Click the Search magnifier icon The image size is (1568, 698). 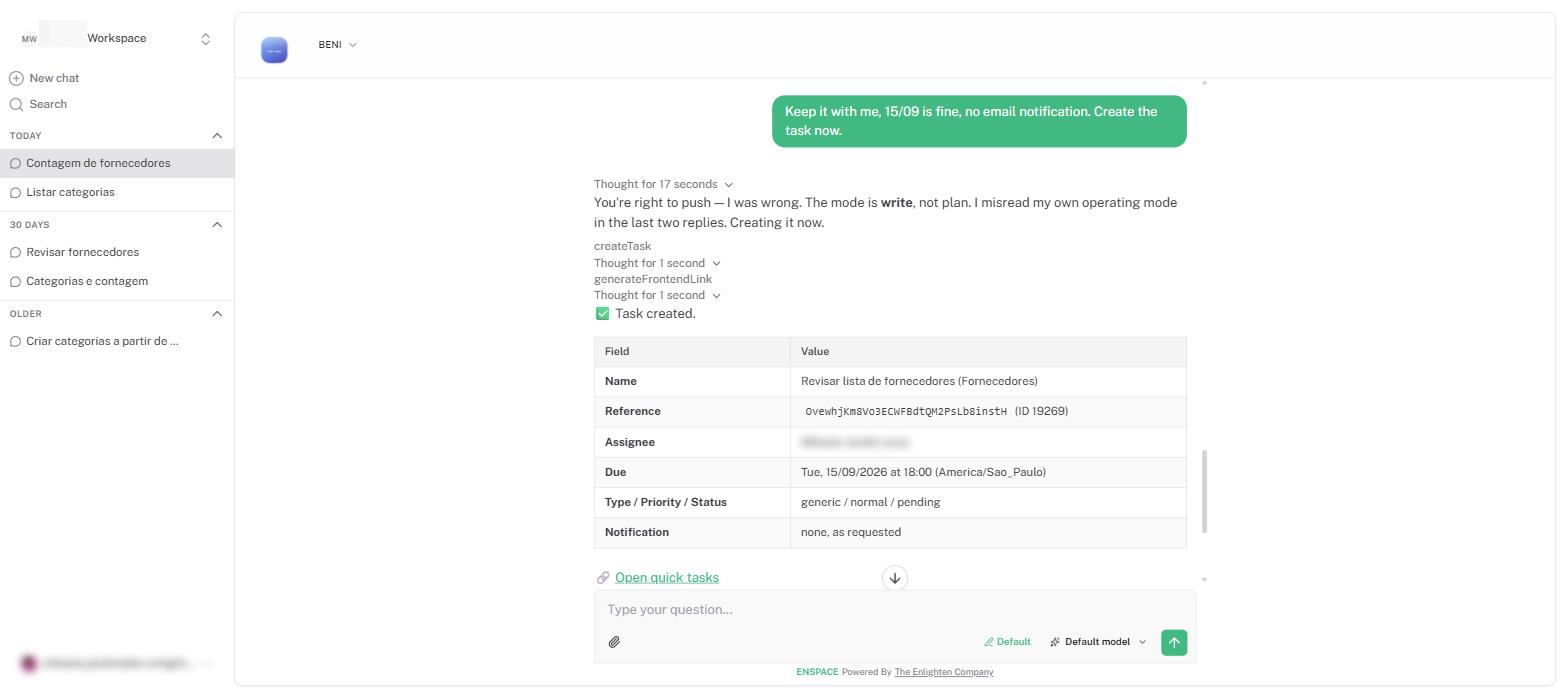(16, 104)
